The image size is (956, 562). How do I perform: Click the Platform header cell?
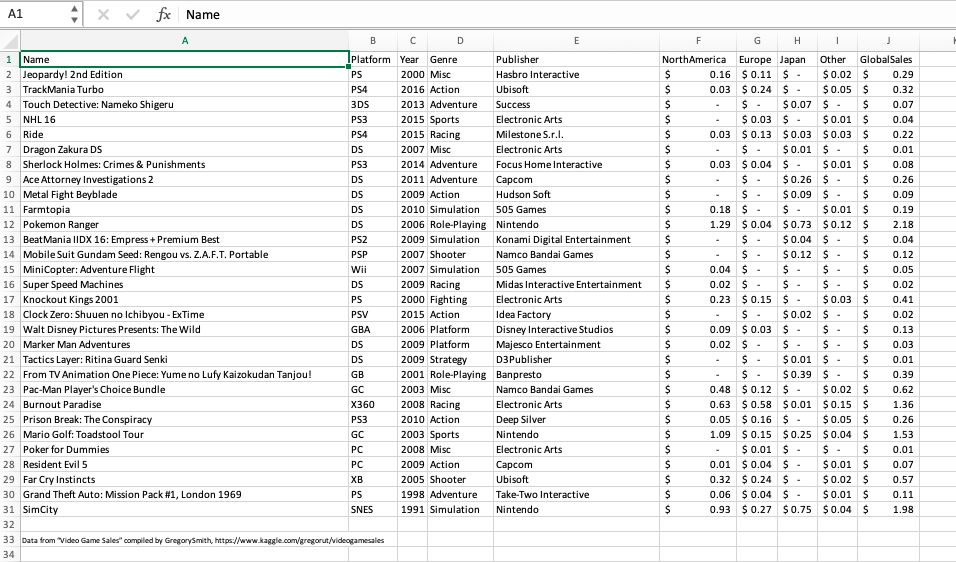(x=373, y=60)
